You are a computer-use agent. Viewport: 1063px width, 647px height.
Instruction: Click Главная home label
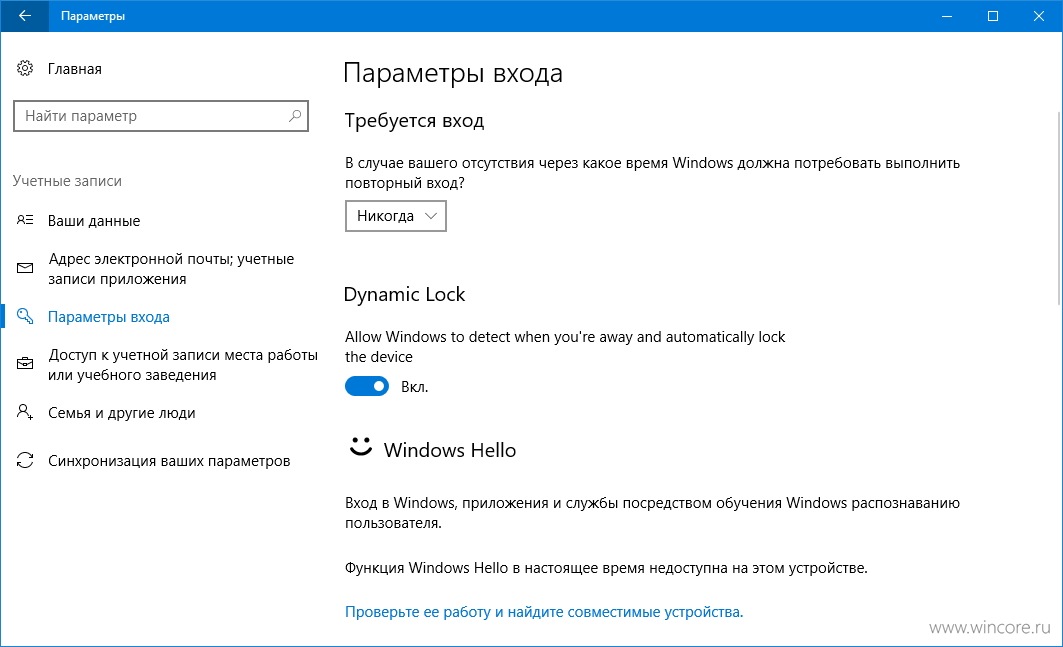tap(75, 69)
